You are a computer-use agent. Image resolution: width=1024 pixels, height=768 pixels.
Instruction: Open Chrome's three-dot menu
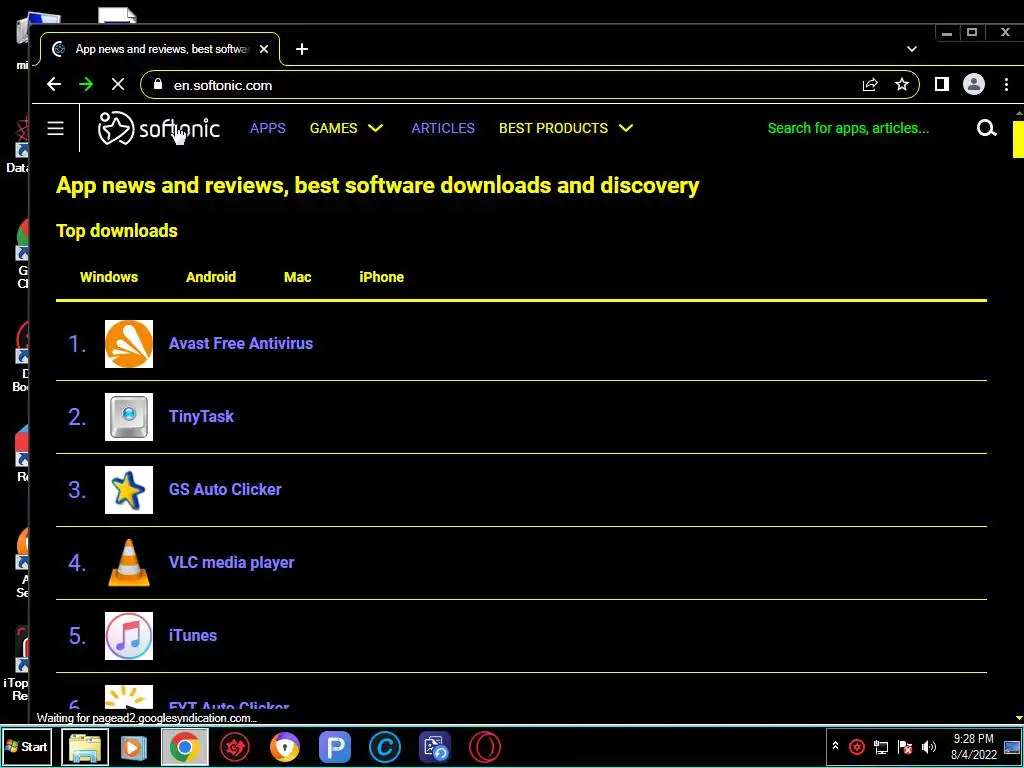(1006, 84)
